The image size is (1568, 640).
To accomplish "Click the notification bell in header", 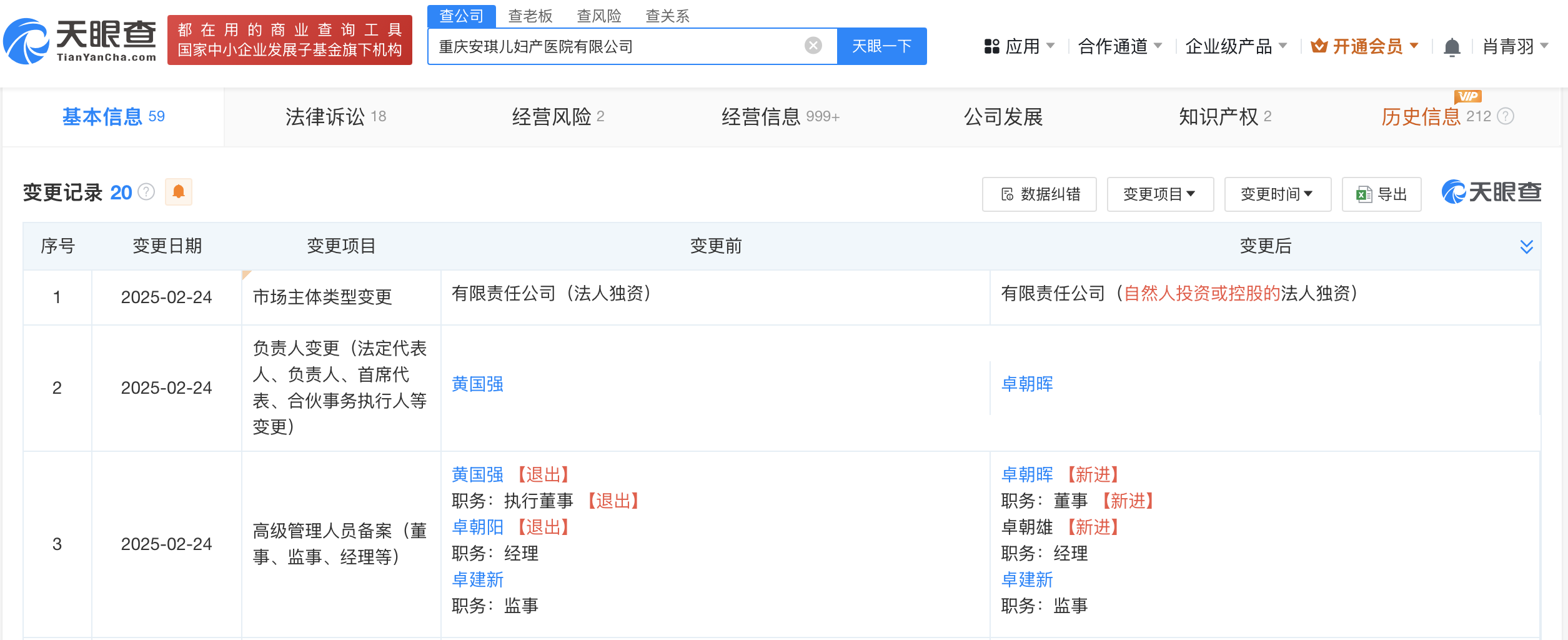I will [x=1452, y=47].
